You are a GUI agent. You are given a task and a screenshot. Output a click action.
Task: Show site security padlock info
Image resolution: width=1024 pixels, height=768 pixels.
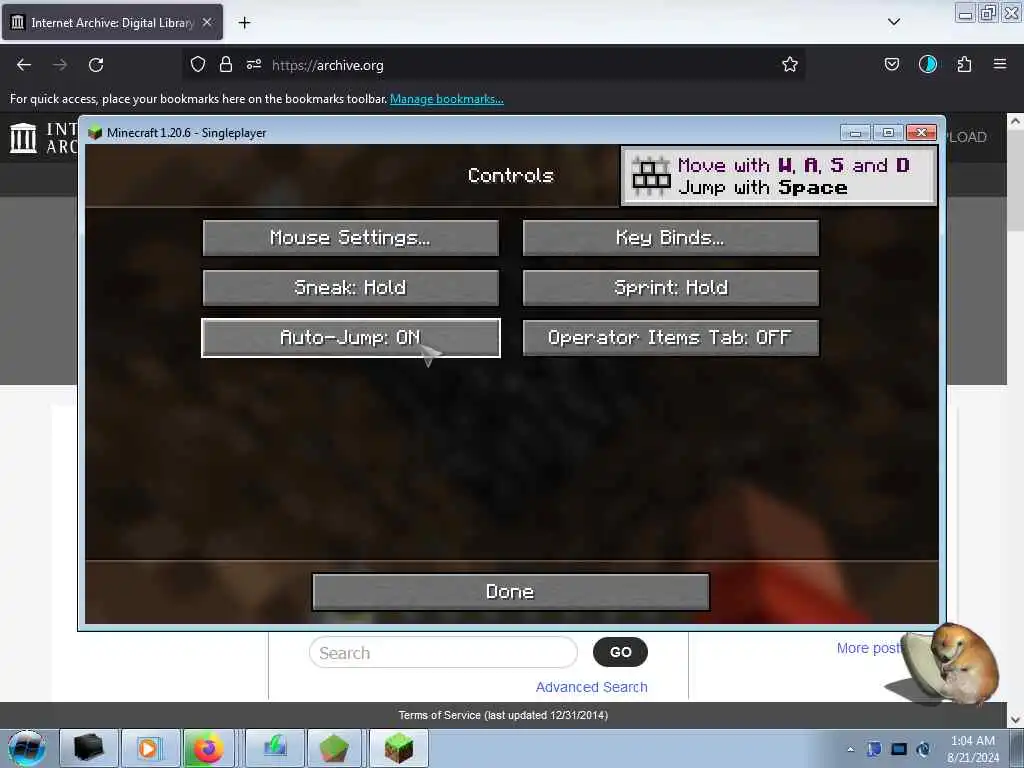point(226,64)
